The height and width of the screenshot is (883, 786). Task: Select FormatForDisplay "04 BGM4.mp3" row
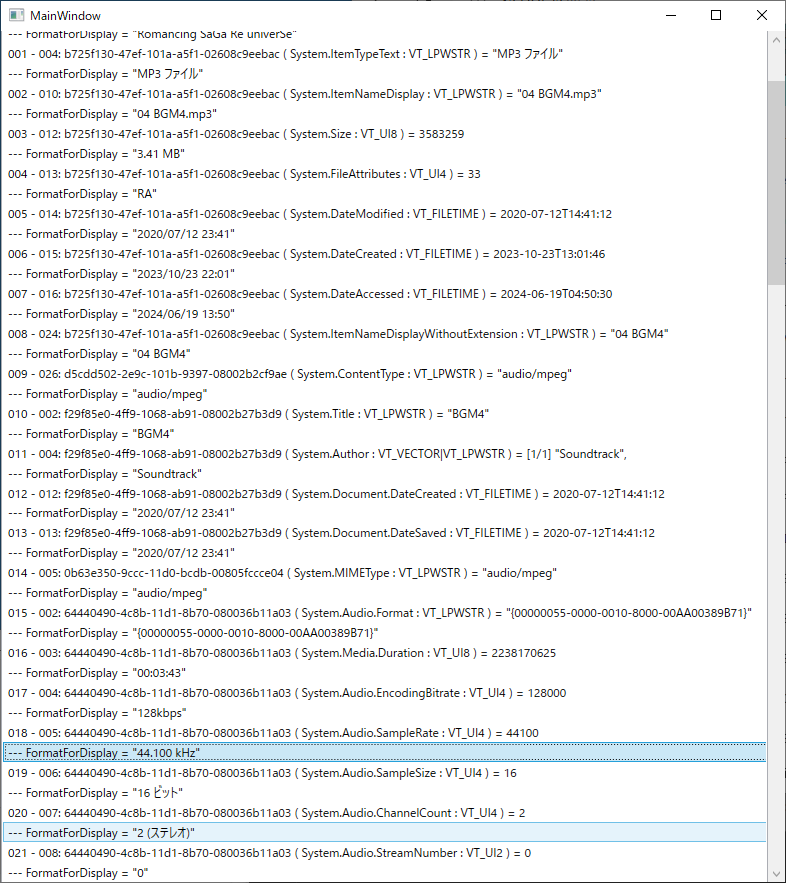(x=385, y=114)
